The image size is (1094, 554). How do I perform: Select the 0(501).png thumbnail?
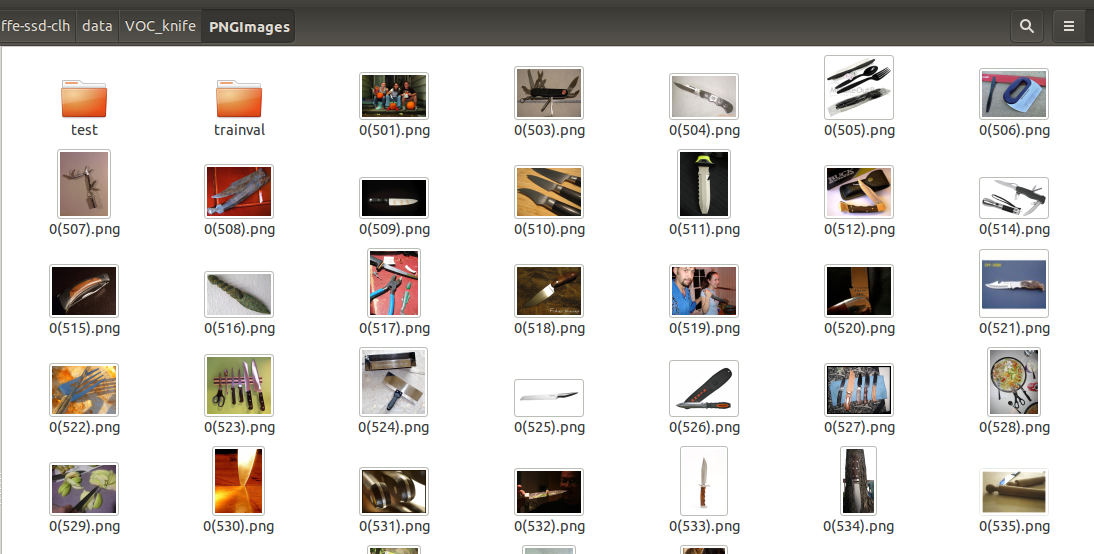click(x=394, y=96)
